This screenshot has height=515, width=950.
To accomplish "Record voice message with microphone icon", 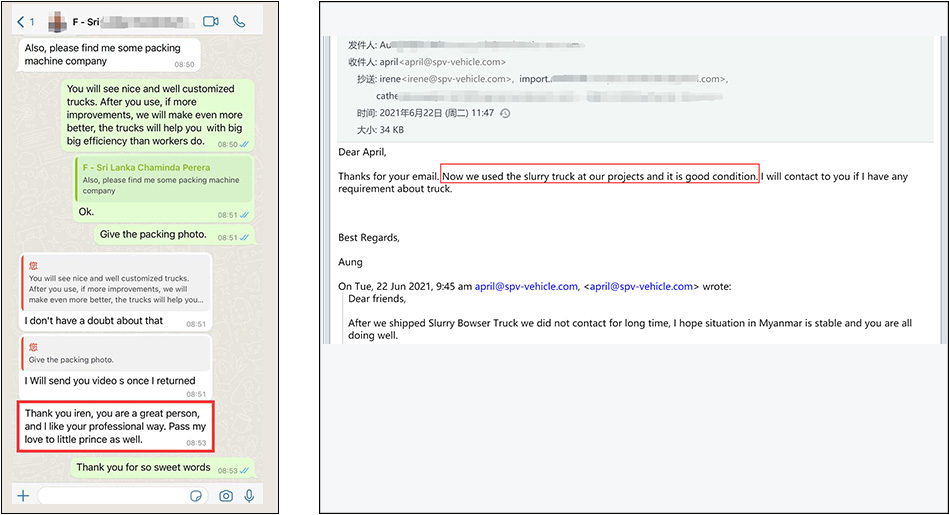I will coord(249,496).
